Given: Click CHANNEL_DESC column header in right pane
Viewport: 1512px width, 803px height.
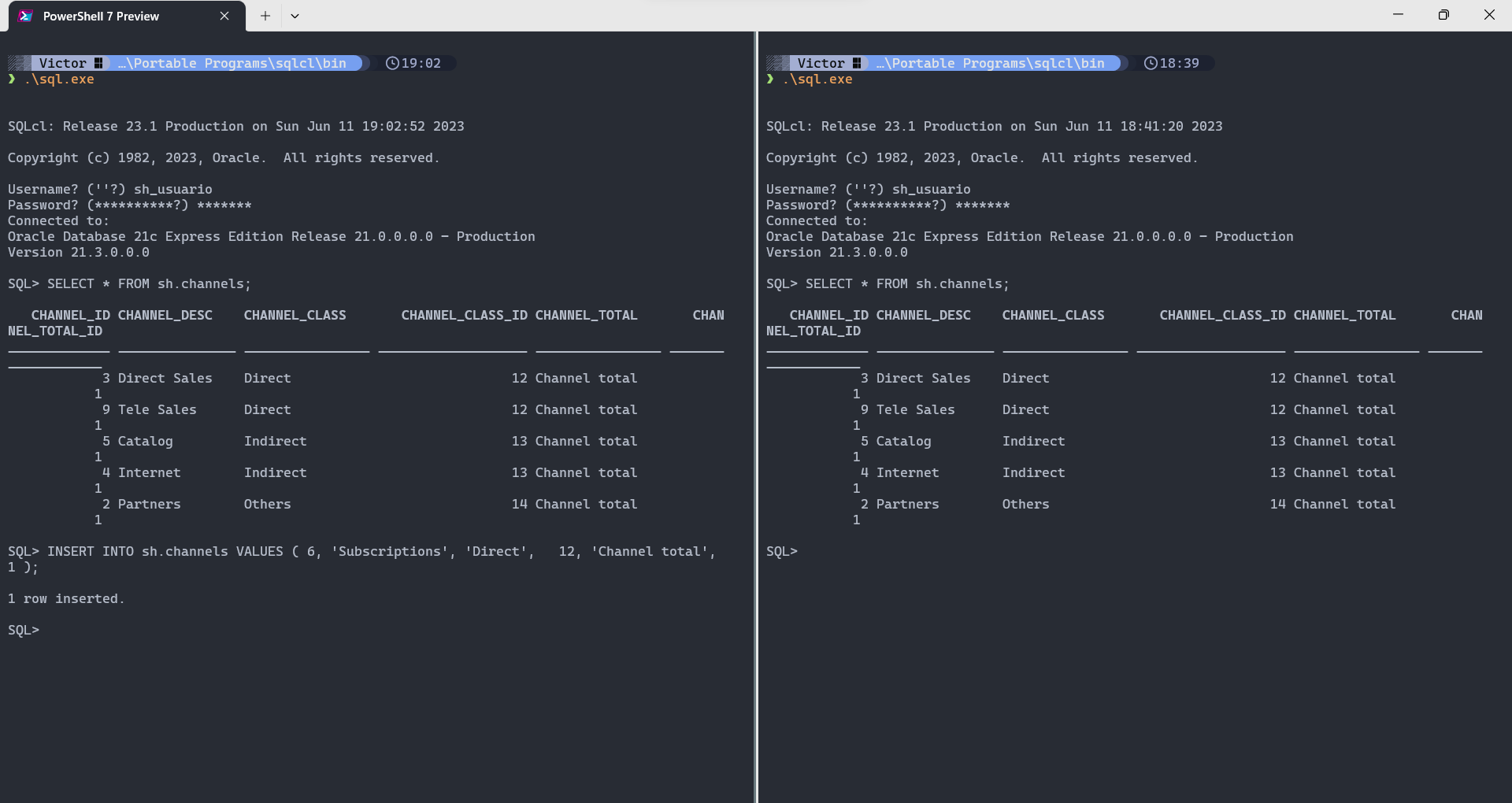Looking at the screenshot, I should (924, 315).
